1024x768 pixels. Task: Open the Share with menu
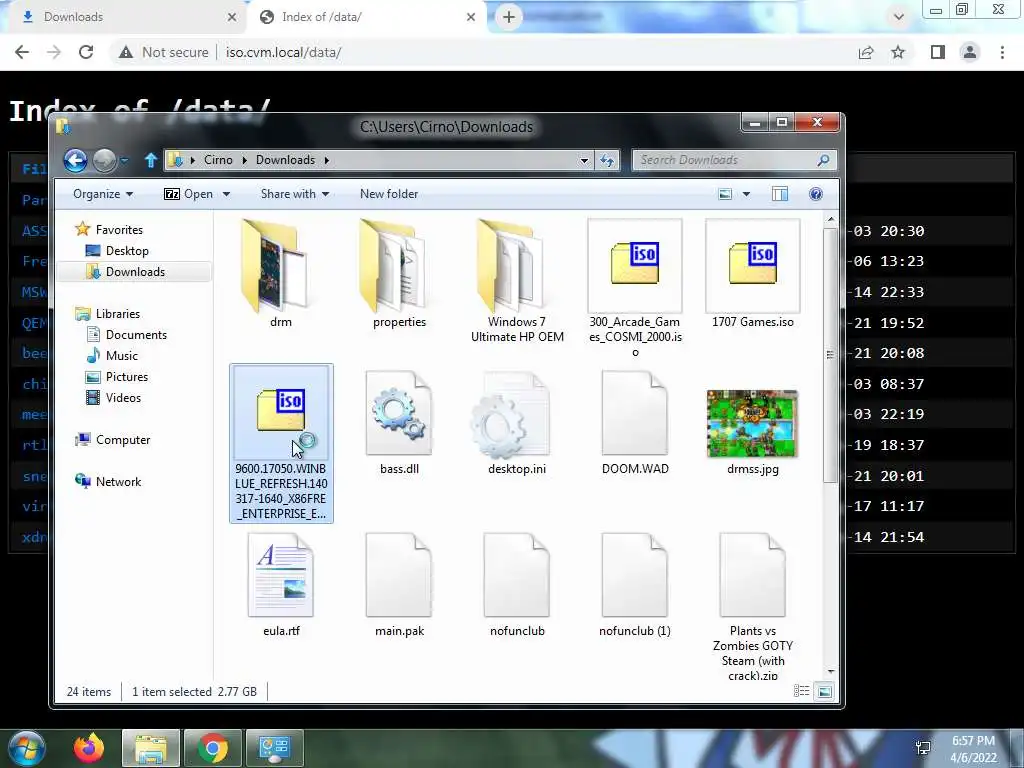[x=295, y=194]
